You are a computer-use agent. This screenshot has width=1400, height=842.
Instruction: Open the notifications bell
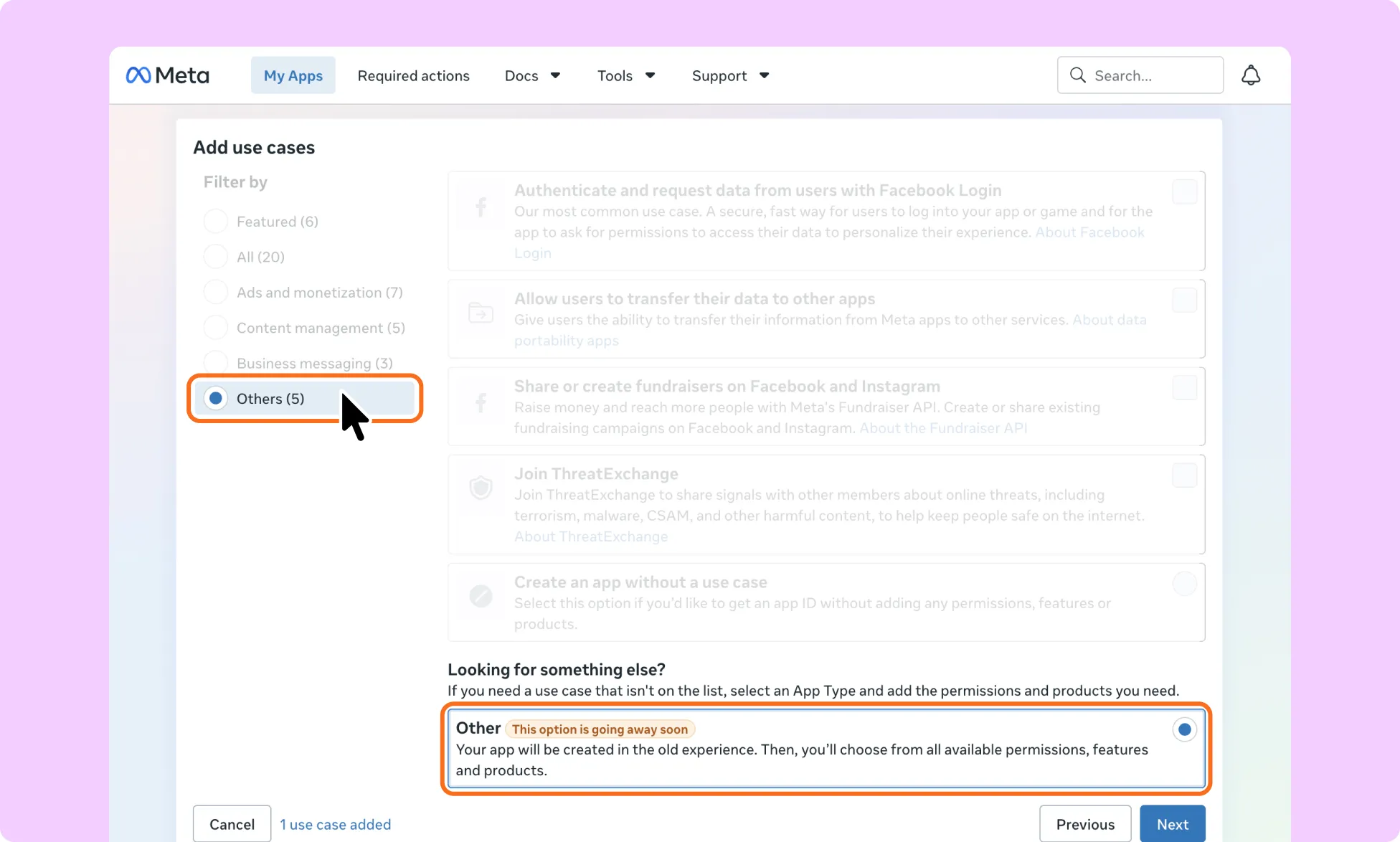point(1250,75)
